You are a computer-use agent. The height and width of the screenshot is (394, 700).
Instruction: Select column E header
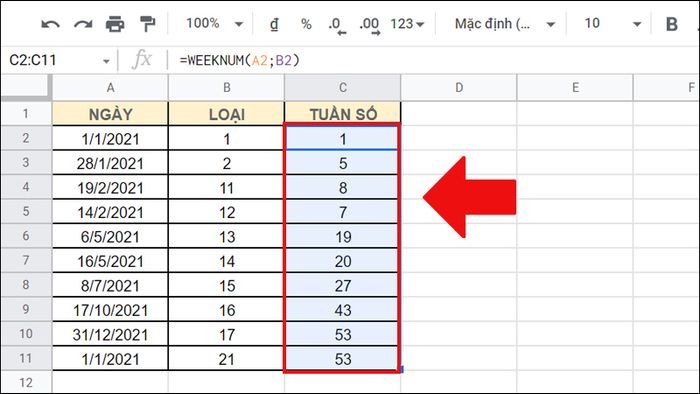[575, 87]
